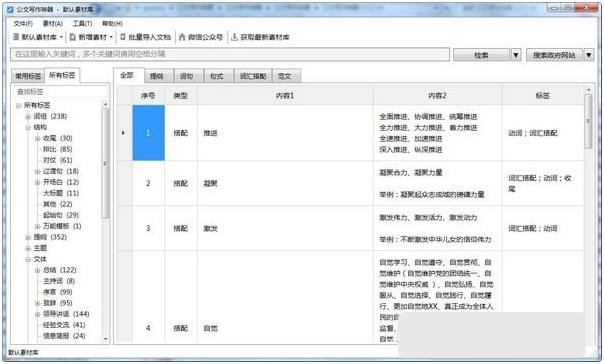Open the 素材(A) menu
This screenshot has width=604, height=364.
52,23
